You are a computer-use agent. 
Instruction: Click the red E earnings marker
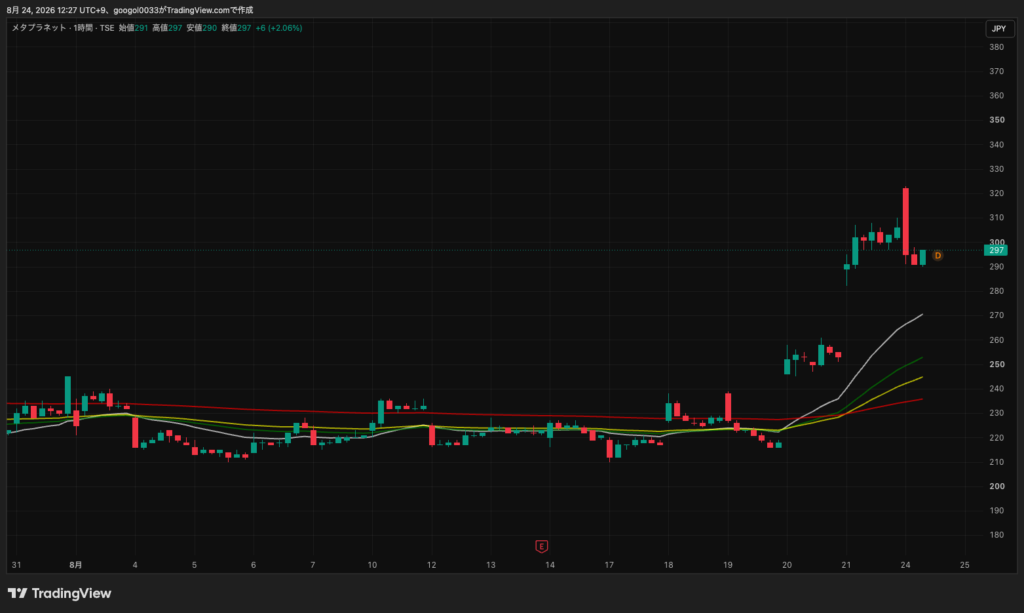(x=541, y=546)
